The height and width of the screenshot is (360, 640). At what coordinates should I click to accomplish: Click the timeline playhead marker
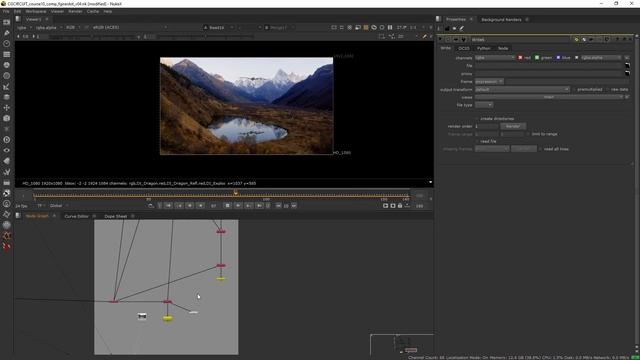236,193
